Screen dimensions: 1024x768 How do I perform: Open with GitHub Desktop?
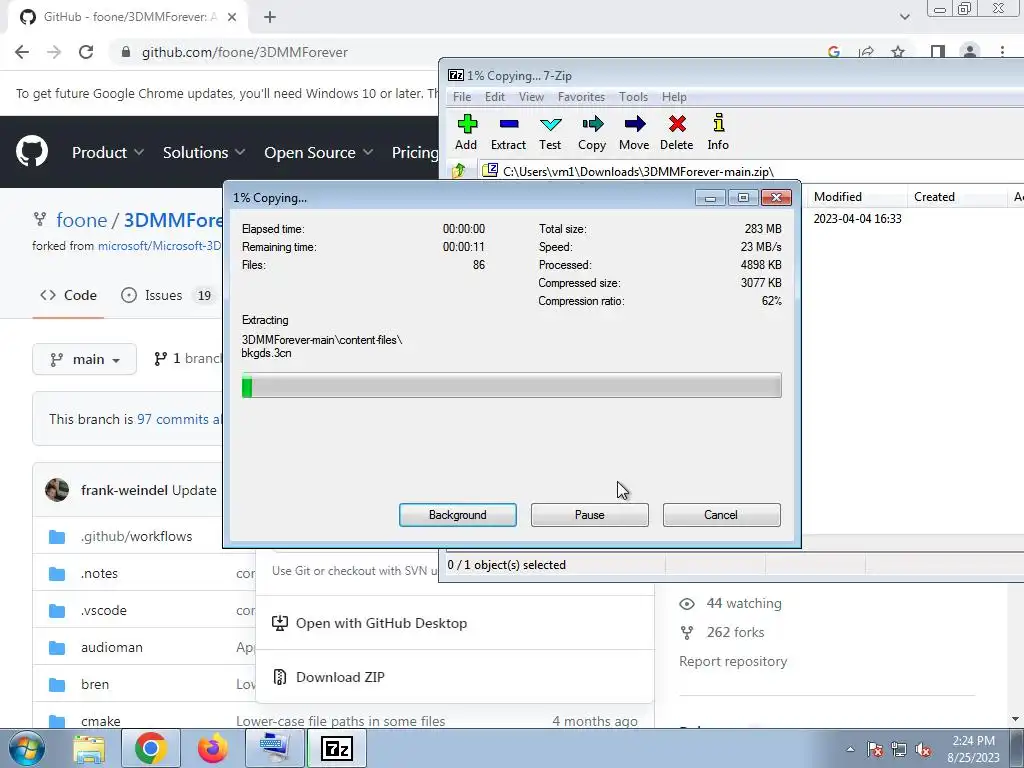(x=370, y=623)
